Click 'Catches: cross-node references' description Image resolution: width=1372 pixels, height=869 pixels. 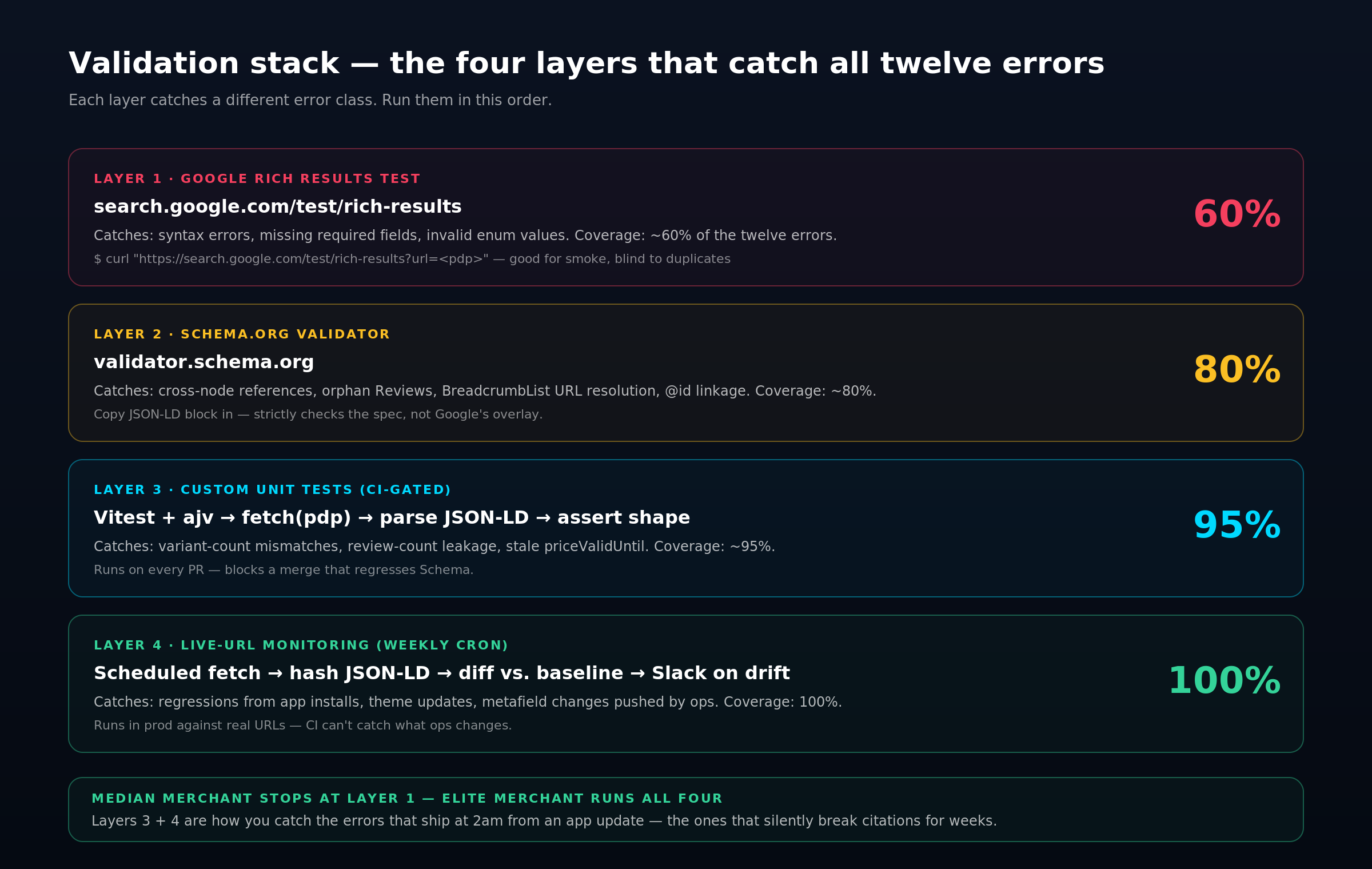point(485,391)
